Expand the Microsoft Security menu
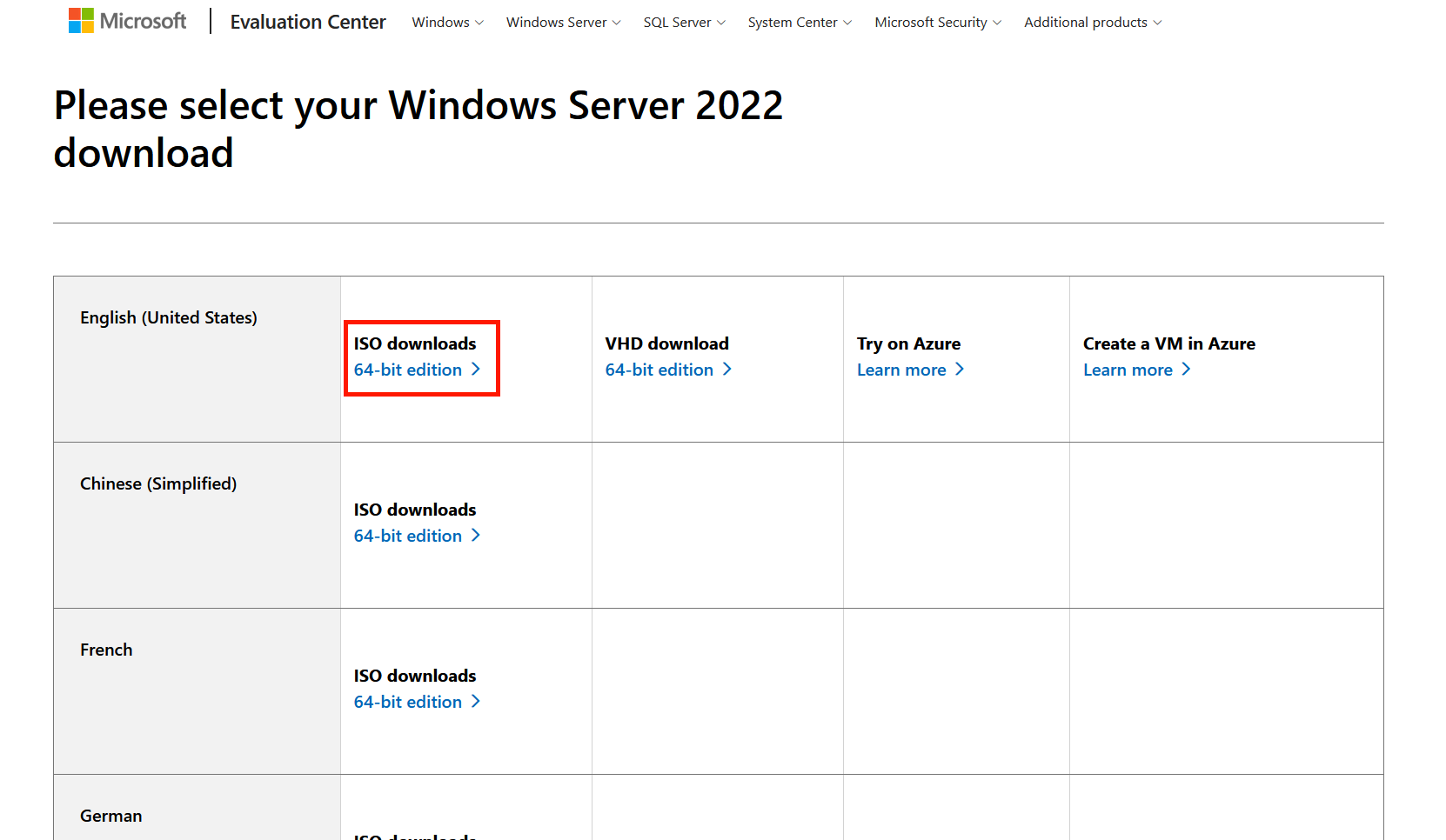Viewport: 1446px width, 840px height. tap(938, 22)
